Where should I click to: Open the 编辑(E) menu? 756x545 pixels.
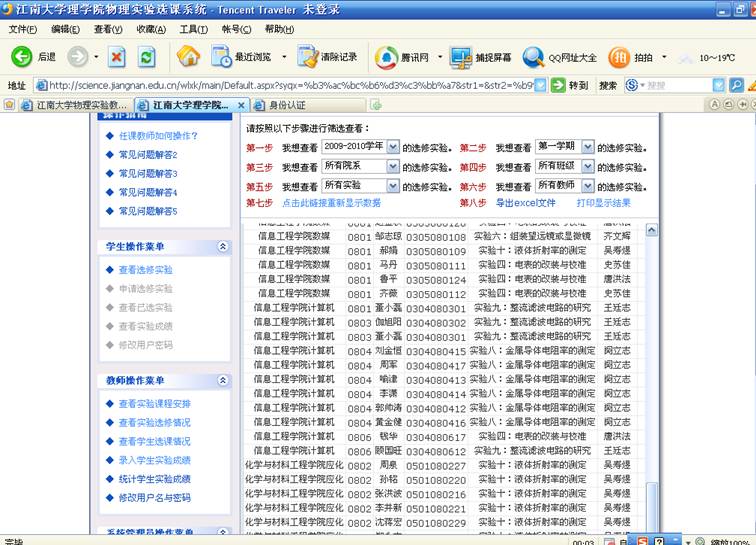[x=65, y=29]
